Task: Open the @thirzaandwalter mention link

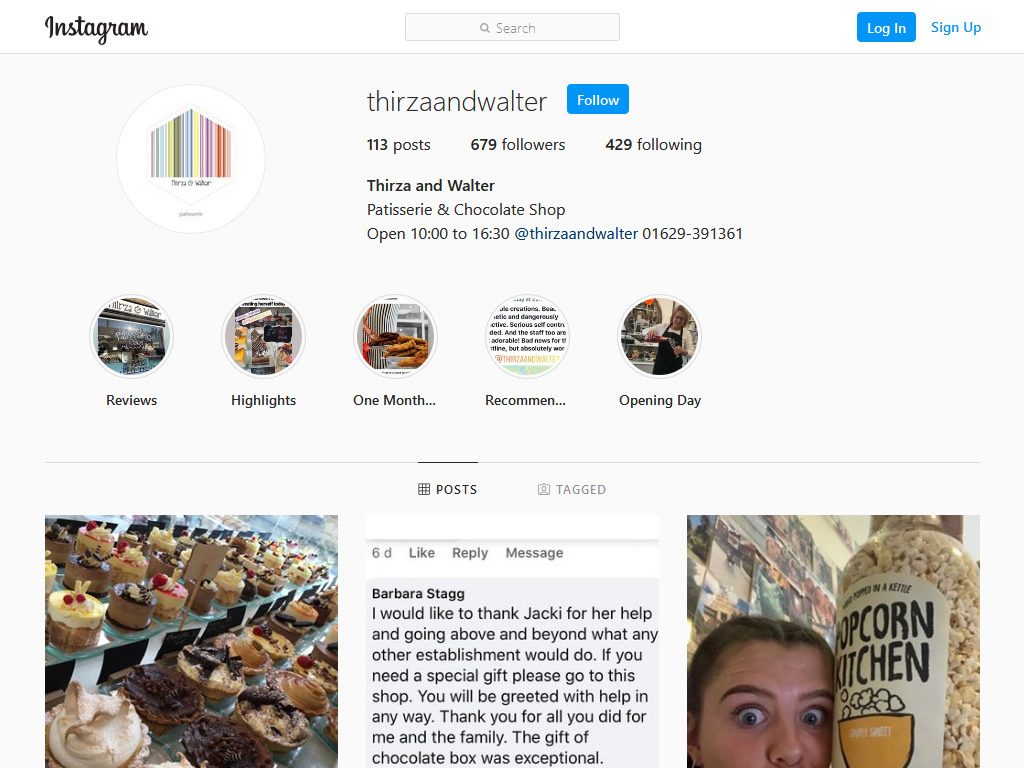Action: [576, 234]
